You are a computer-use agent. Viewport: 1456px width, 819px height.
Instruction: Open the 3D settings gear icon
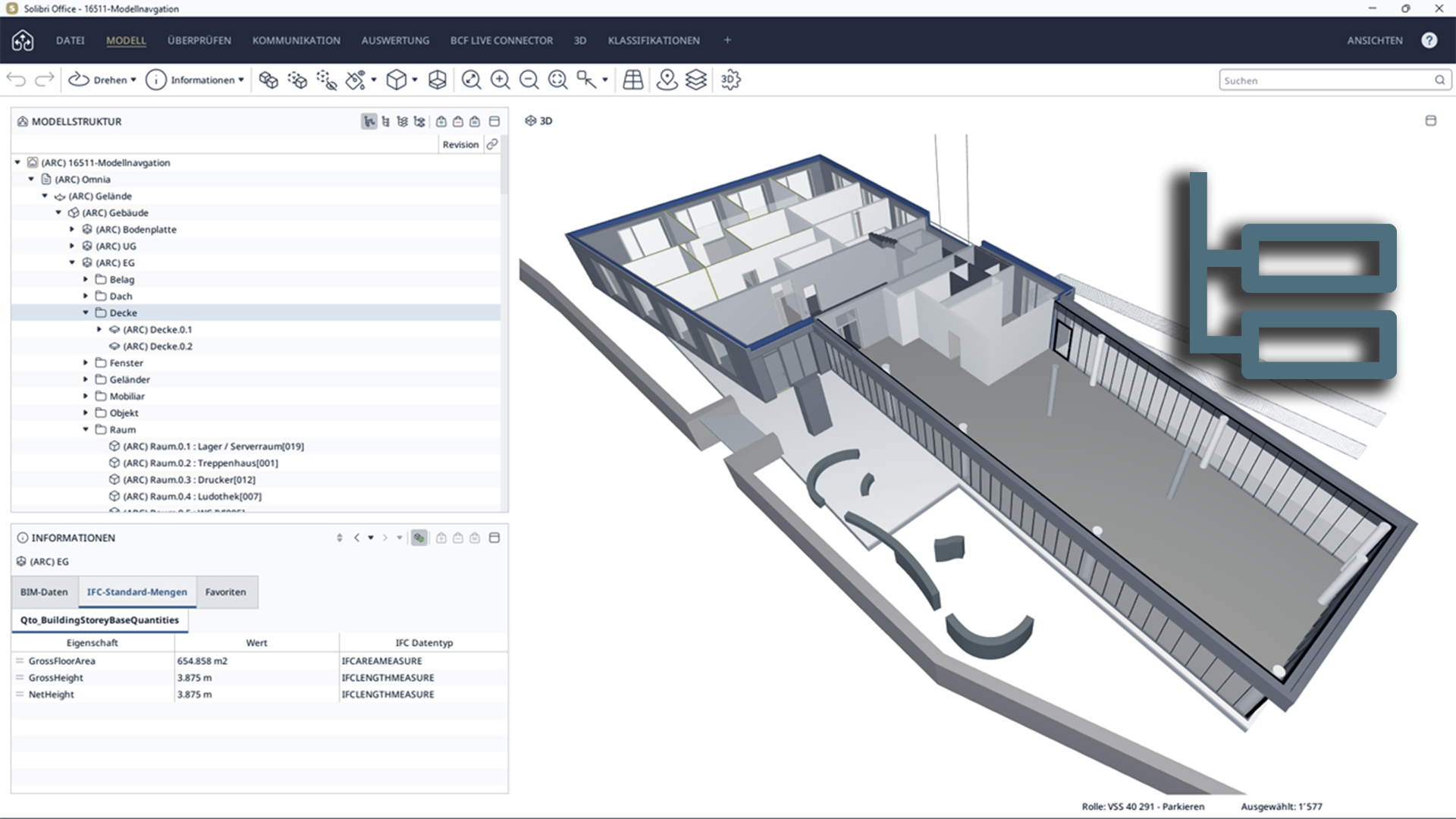click(x=730, y=80)
